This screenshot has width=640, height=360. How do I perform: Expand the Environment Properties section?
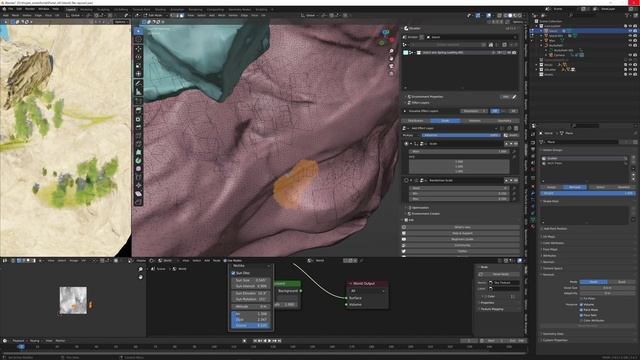click(x=427, y=97)
